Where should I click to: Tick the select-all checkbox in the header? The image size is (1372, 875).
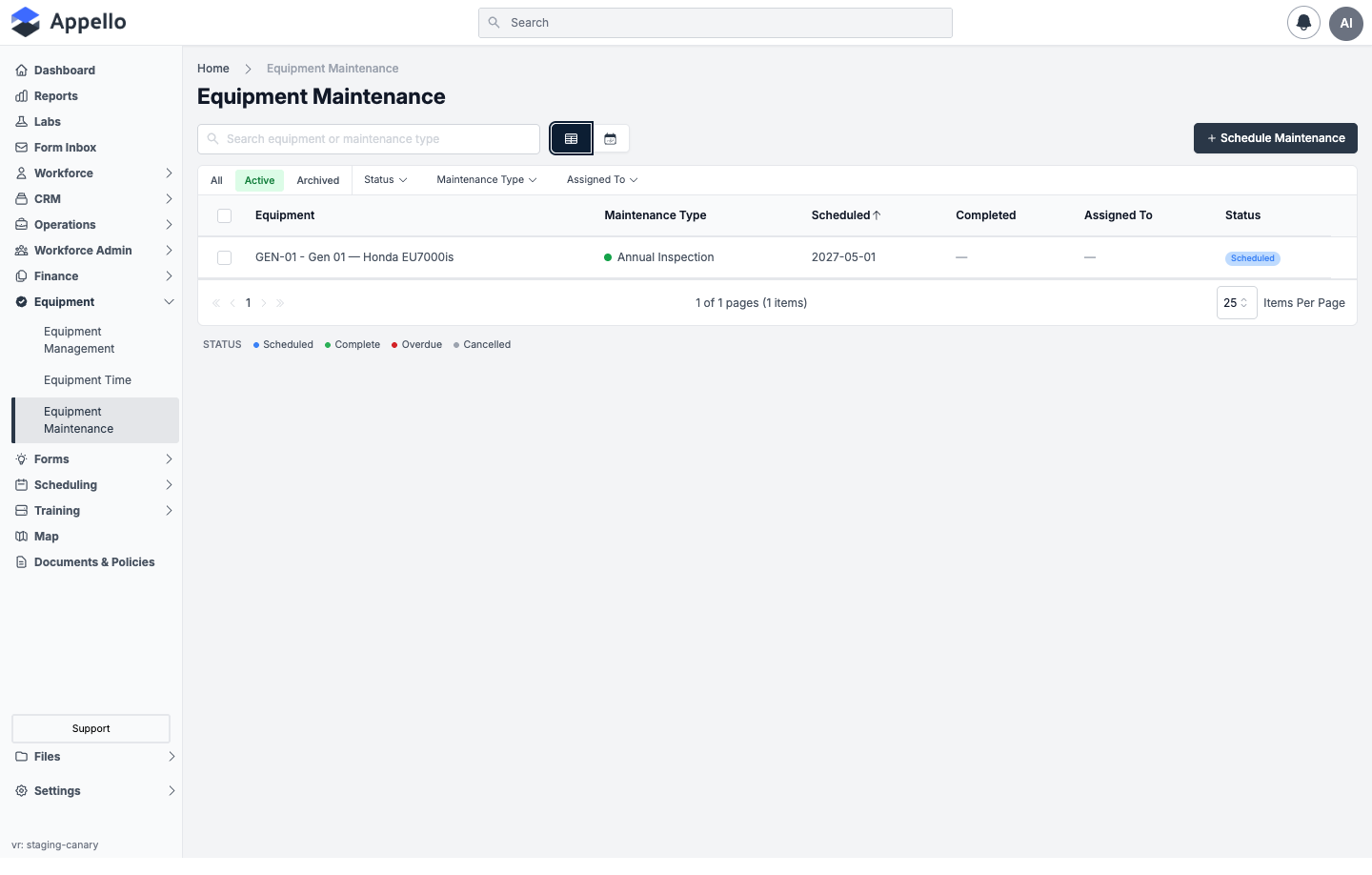[x=225, y=216]
